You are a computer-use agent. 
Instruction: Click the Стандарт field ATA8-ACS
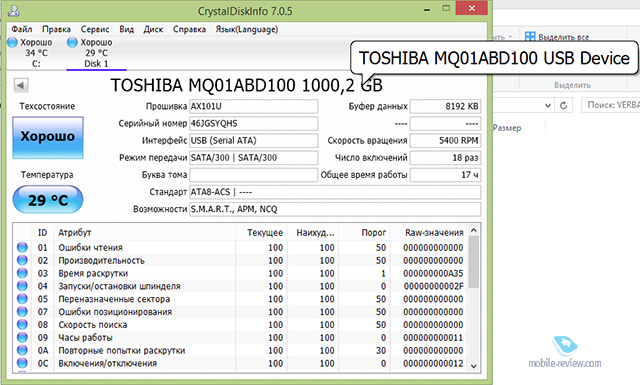[x=335, y=192]
